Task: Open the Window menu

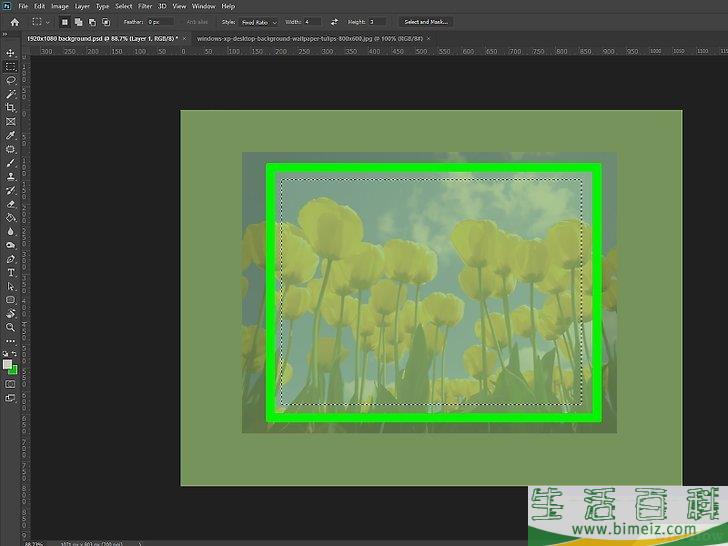Action: (x=203, y=6)
